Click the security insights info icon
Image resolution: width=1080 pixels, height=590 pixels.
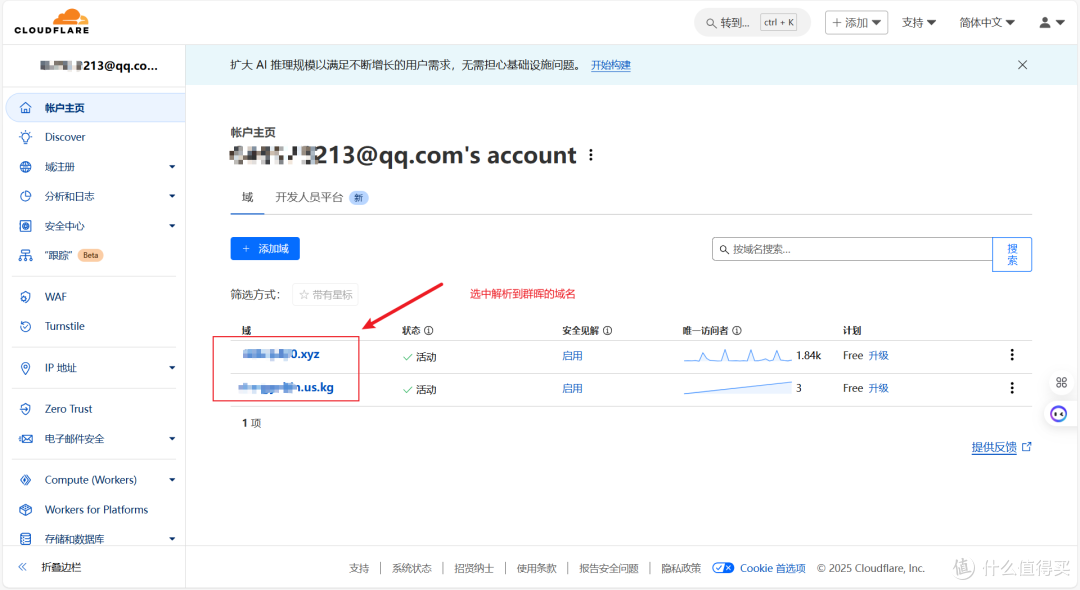coord(608,330)
